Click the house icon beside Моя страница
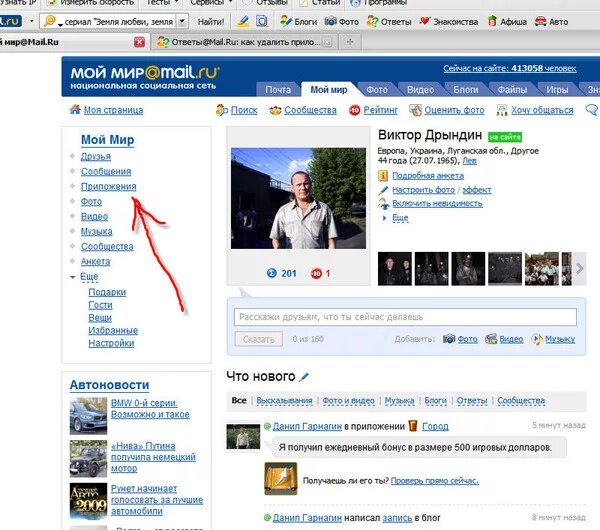The height and width of the screenshot is (530, 600). click(x=75, y=109)
